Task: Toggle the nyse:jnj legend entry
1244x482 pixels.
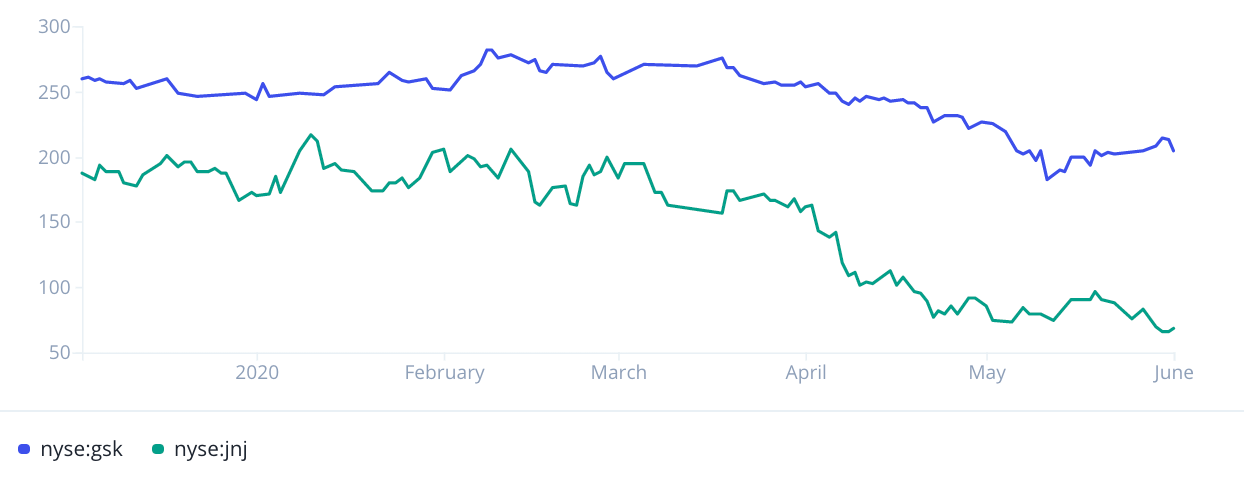Action: click(198, 449)
